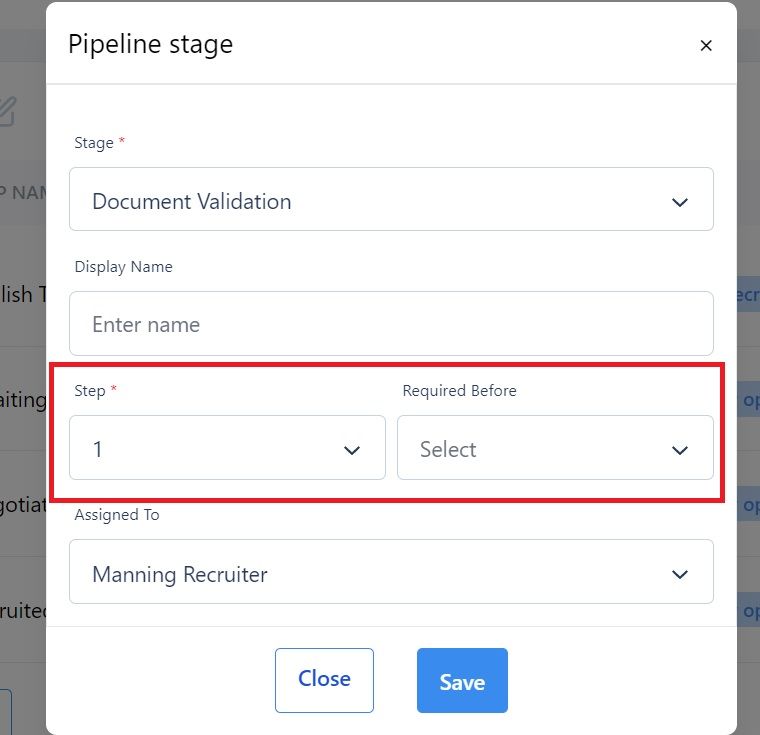This screenshot has width=760, height=735.
Task: Click the Assigned To label
Action: click(117, 514)
